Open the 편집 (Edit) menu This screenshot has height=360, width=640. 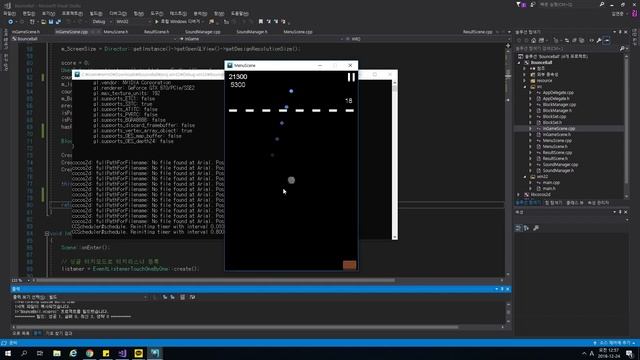coord(28,13)
